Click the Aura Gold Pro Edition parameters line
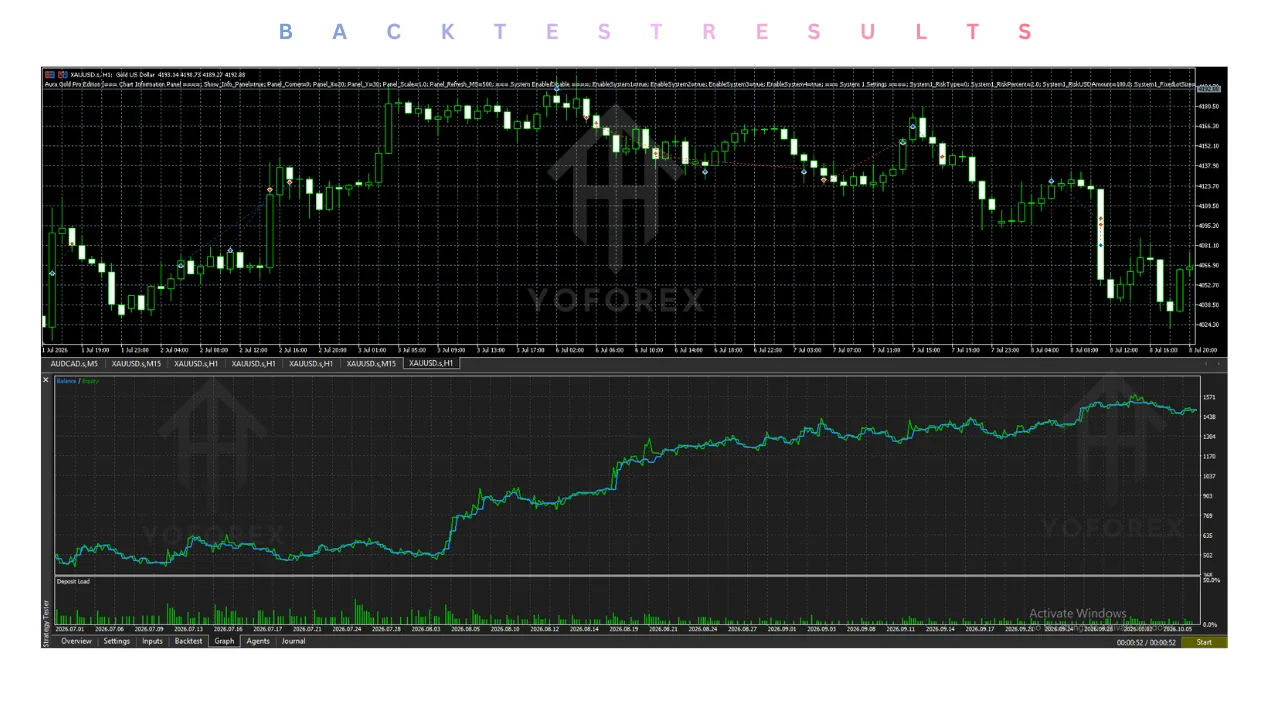Screen dimensions: 1280x720 pos(618,85)
